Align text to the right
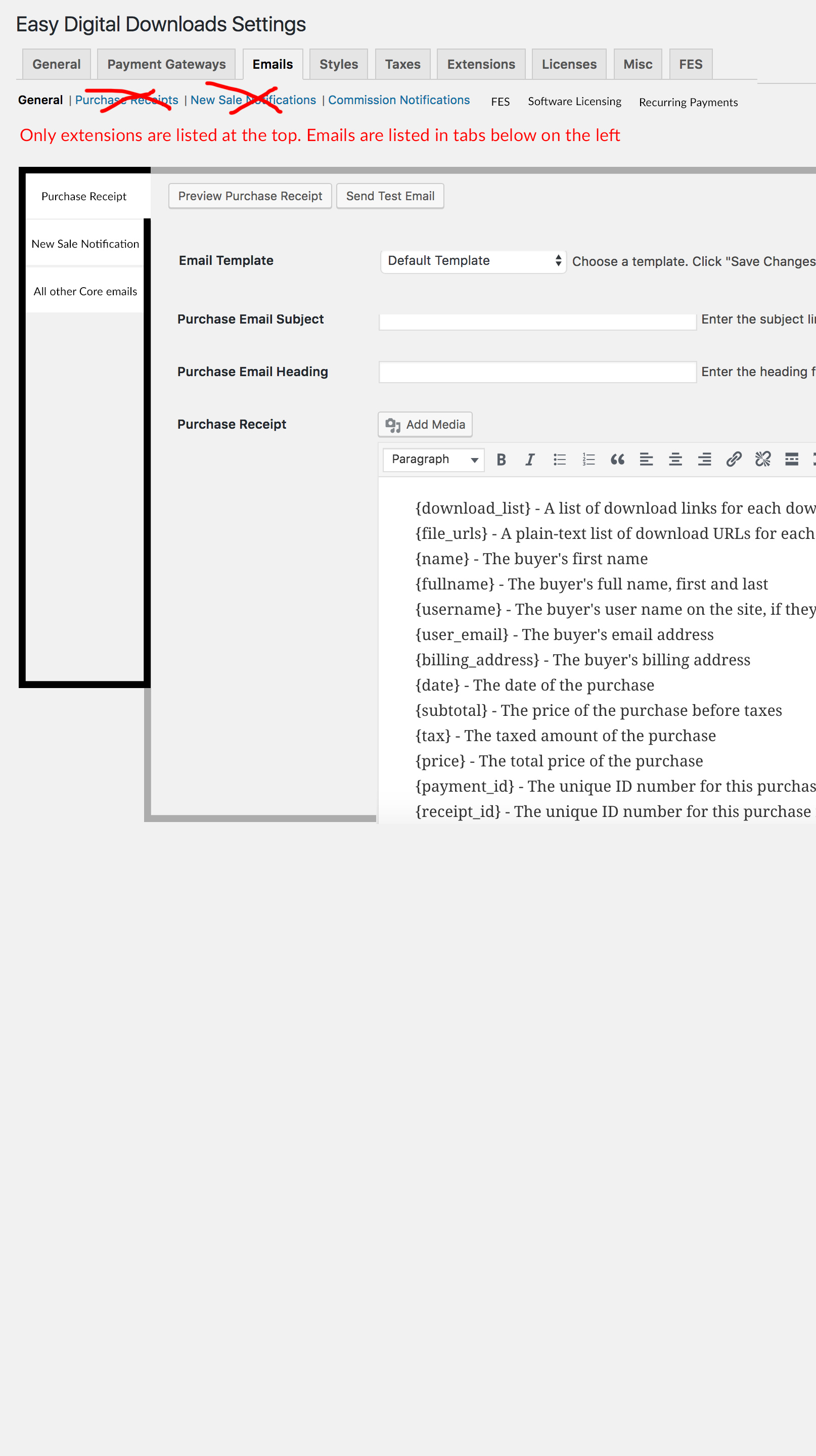Viewport: 816px width, 1456px height. point(704,460)
